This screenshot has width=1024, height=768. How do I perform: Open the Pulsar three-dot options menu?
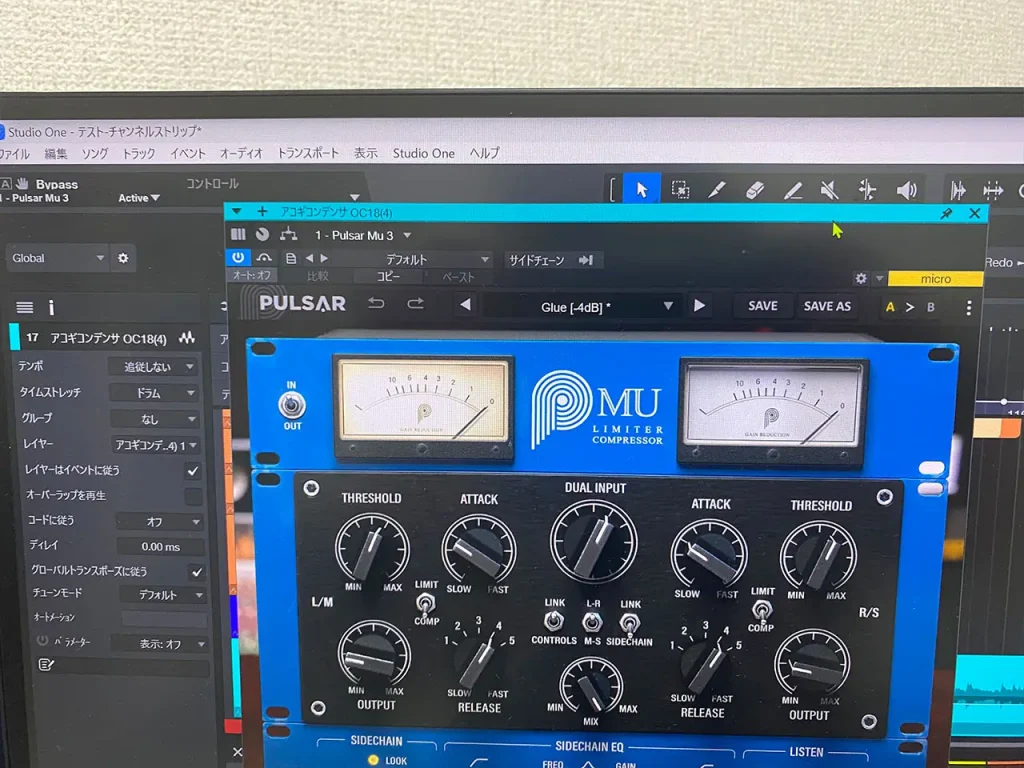(x=968, y=307)
